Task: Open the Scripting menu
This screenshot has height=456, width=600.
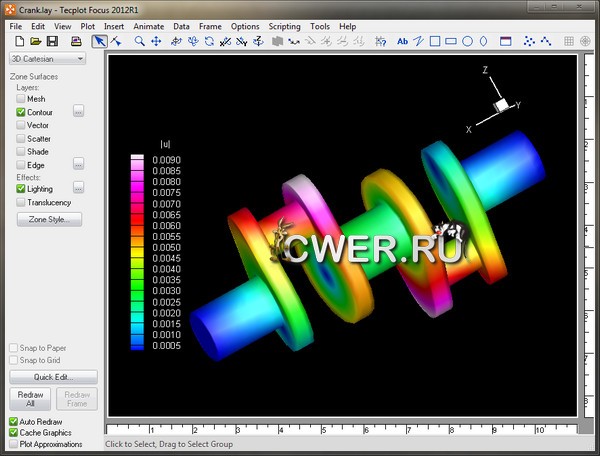Action: click(x=285, y=26)
